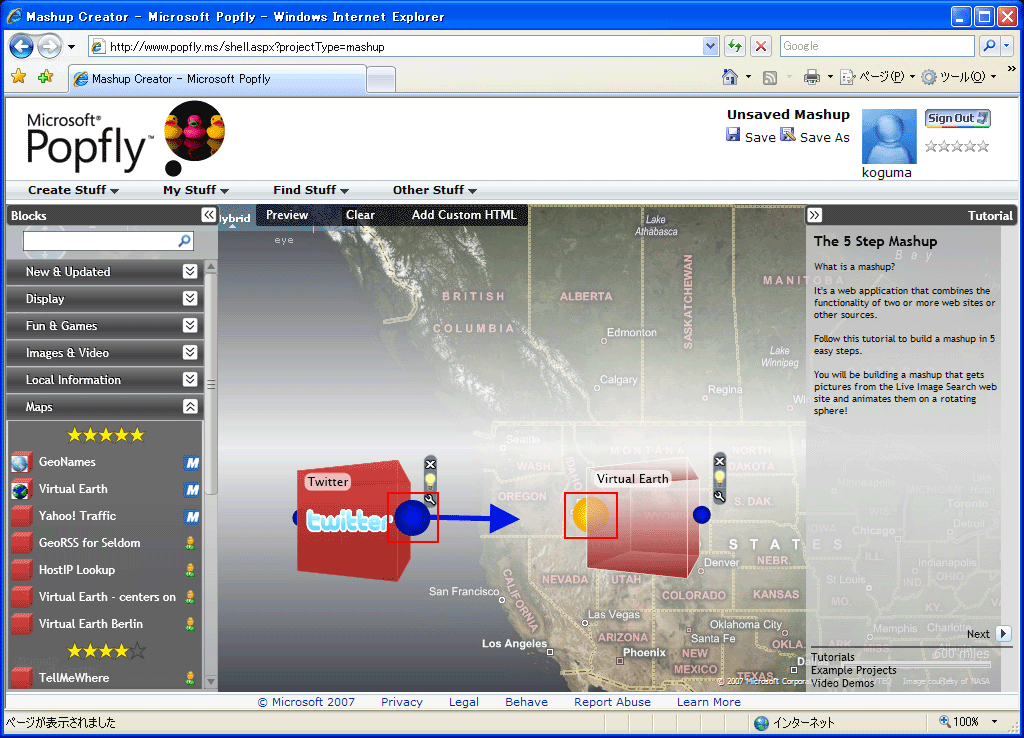Click the Popfly rubber ducks logo

tap(193, 131)
